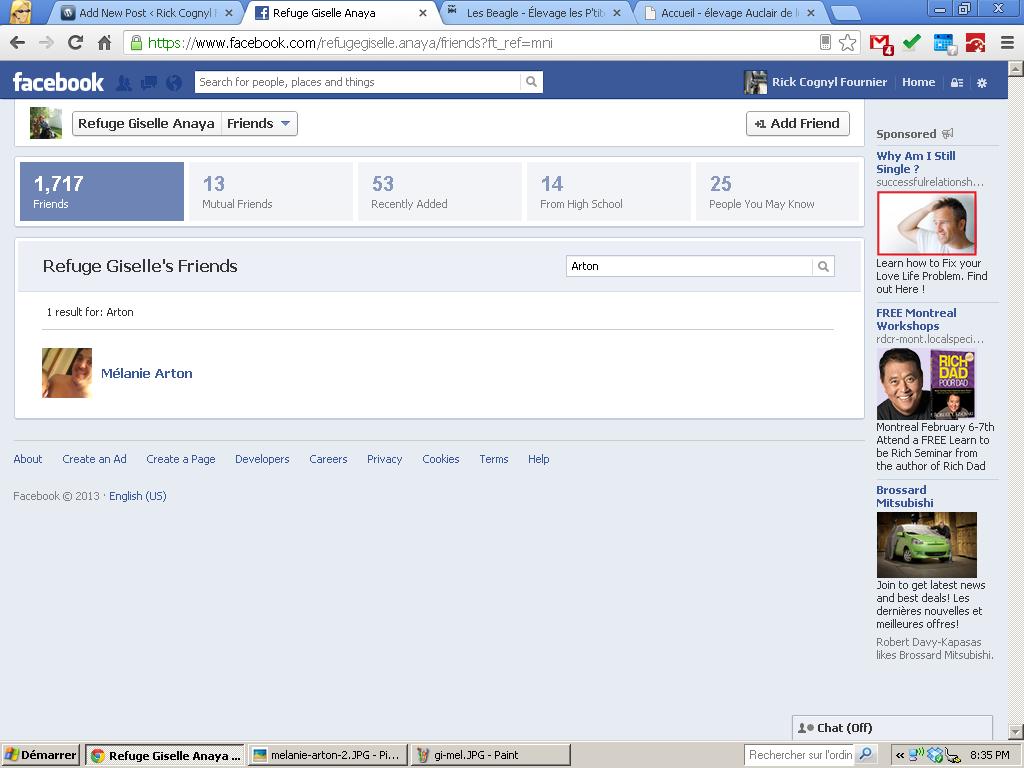The width and height of the screenshot is (1024, 768).
Task: Open the Chrome menu hamburger icon
Action: click(1008, 43)
